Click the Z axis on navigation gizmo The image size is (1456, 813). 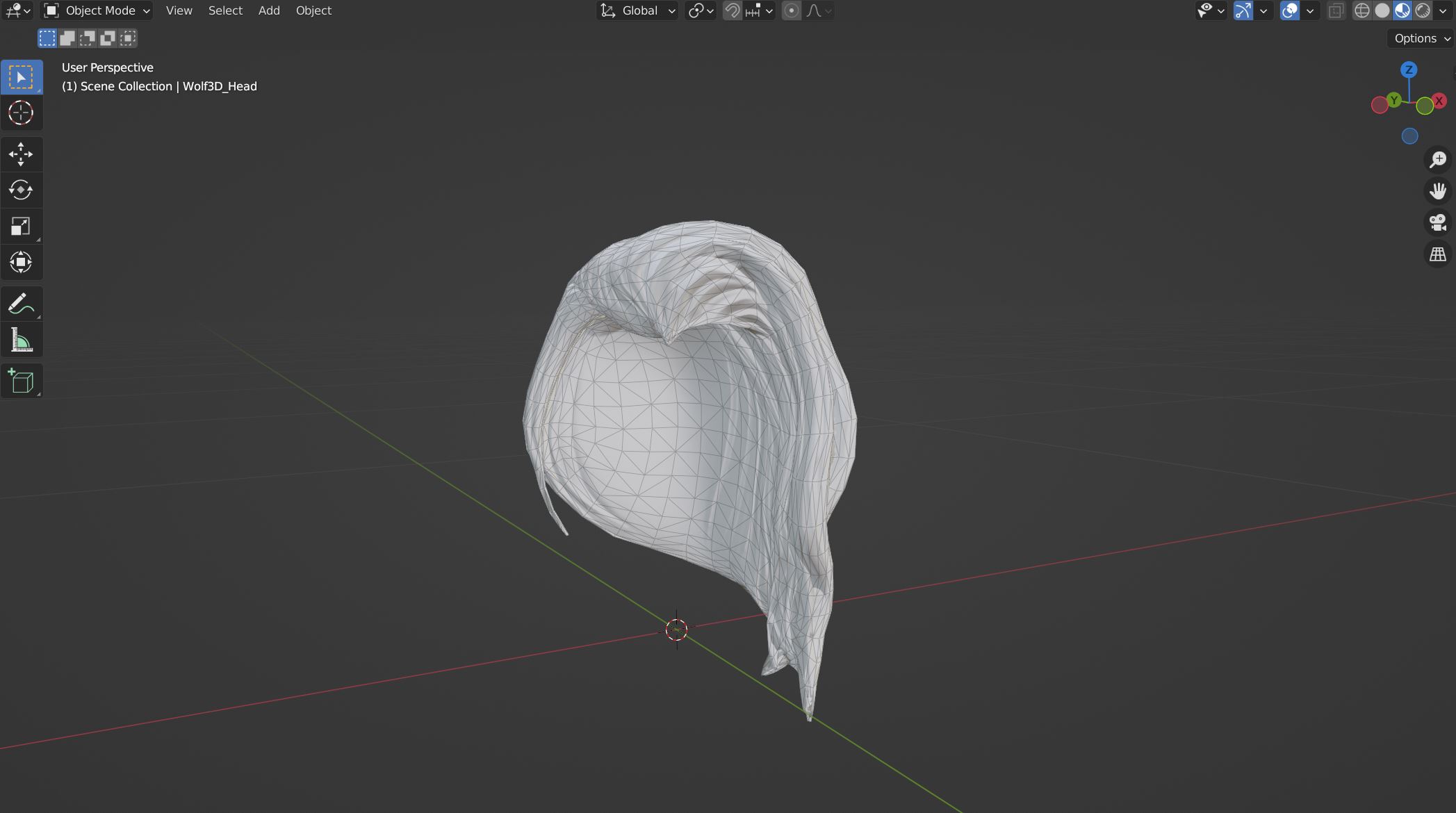click(x=1409, y=69)
